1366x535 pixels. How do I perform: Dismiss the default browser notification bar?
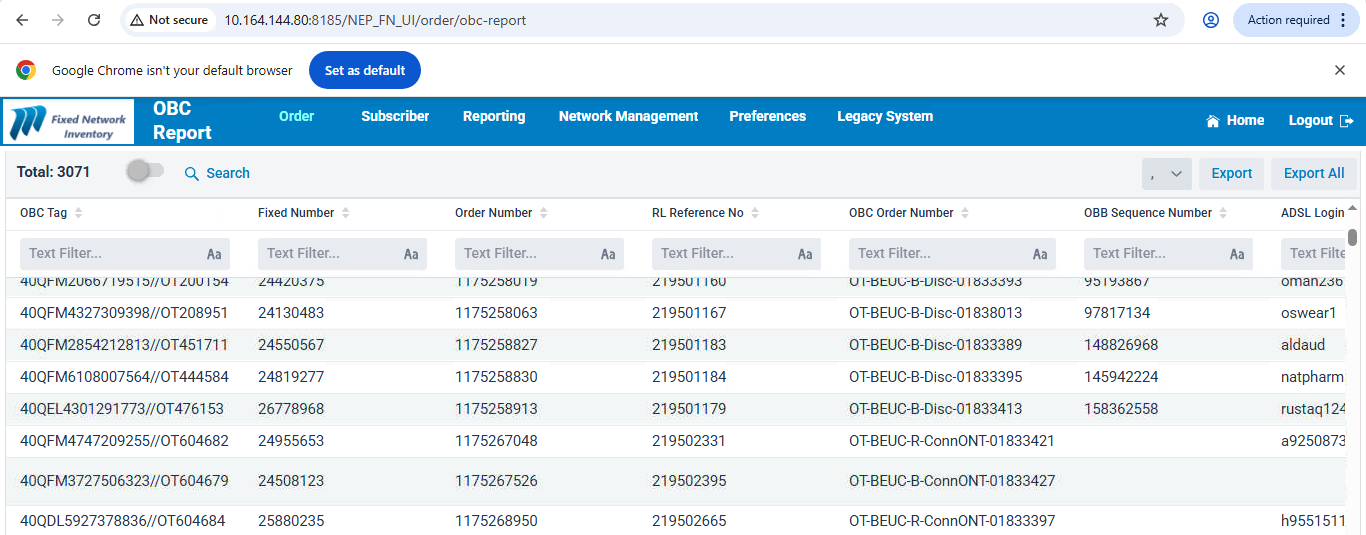coord(1340,70)
